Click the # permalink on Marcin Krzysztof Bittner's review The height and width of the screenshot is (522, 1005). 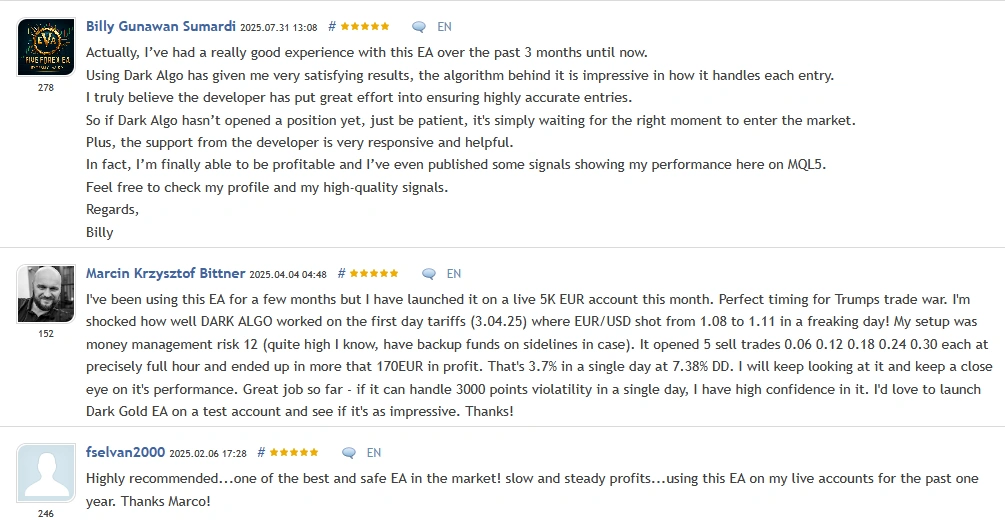pos(342,274)
